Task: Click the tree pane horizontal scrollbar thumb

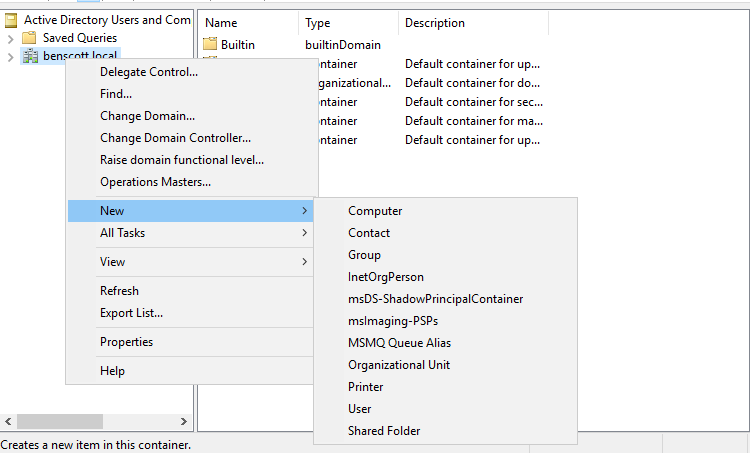Action: [60, 421]
